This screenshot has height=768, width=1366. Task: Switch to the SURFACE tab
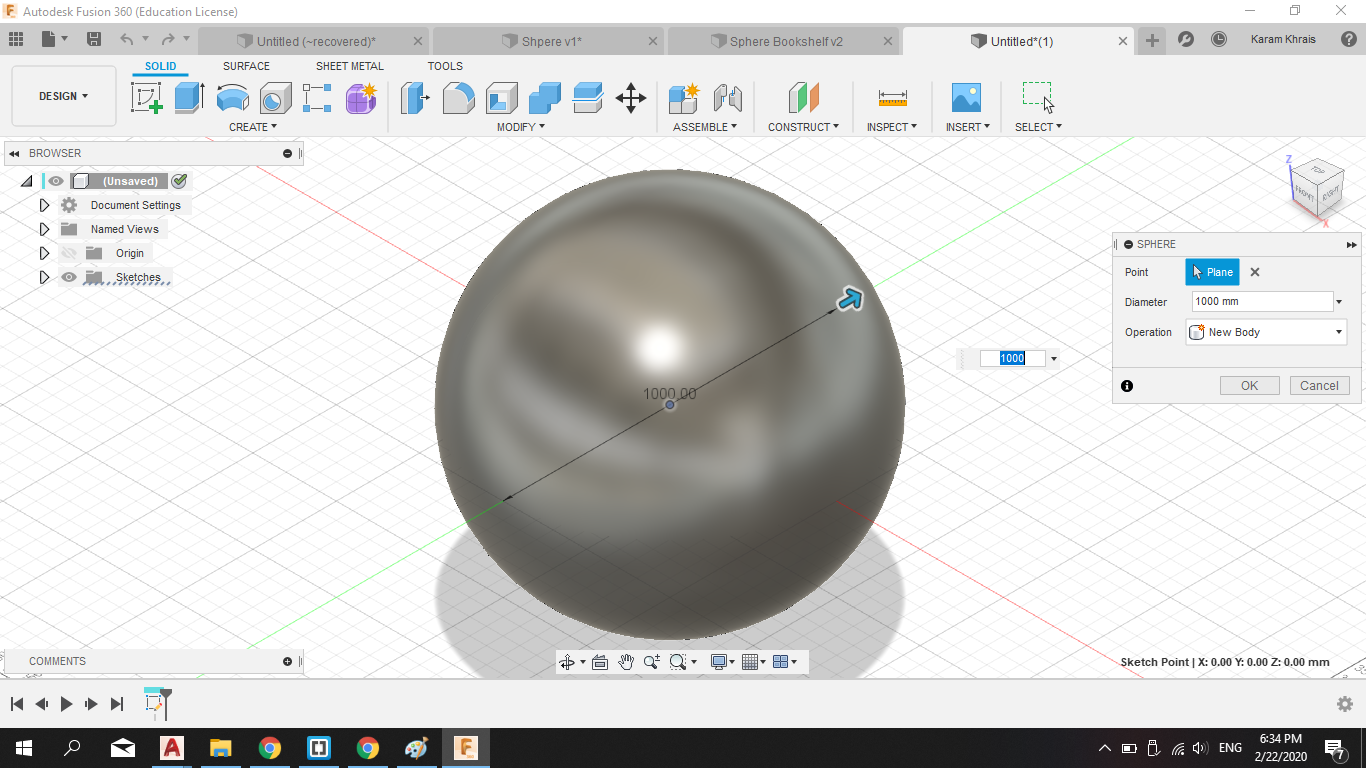(x=246, y=66)
